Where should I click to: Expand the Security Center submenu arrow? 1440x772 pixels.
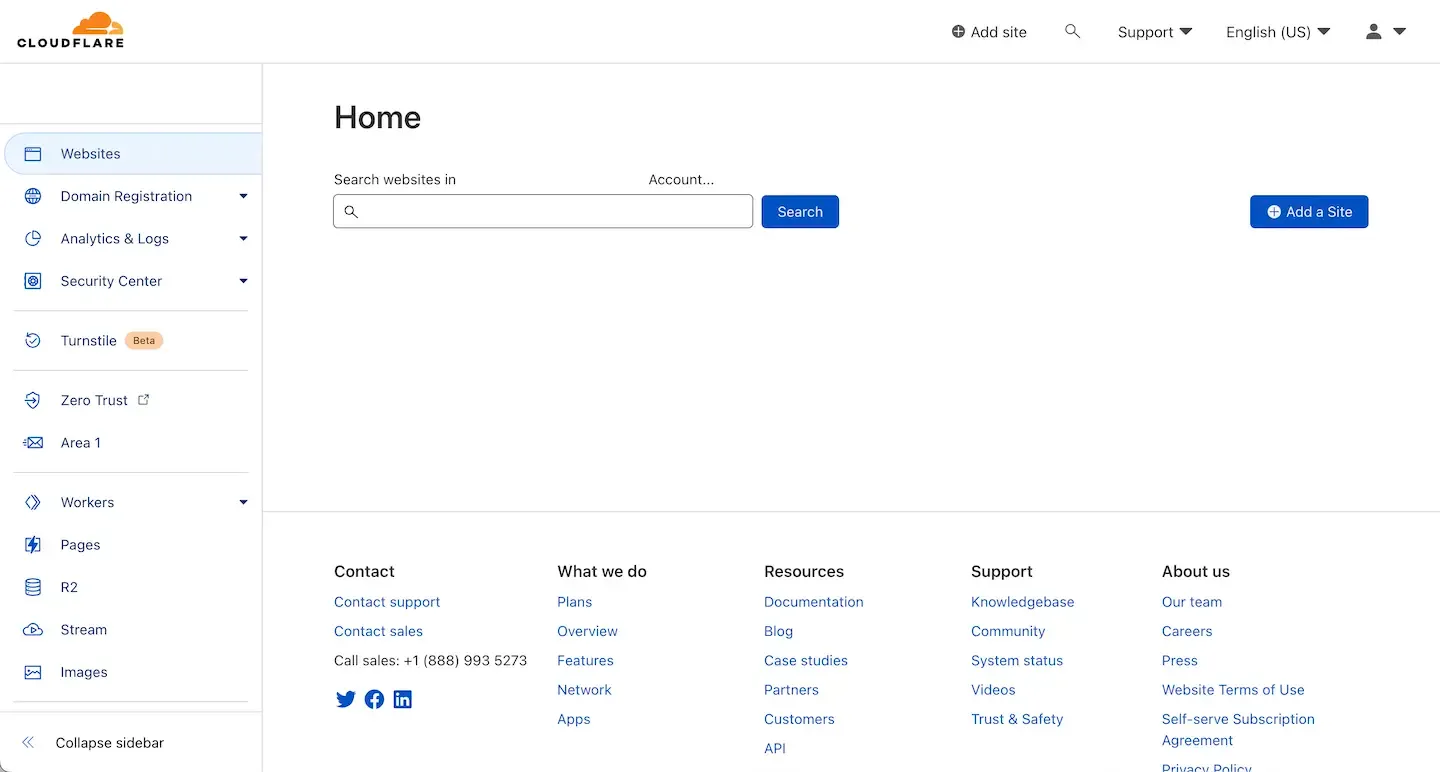click(243, 281)
